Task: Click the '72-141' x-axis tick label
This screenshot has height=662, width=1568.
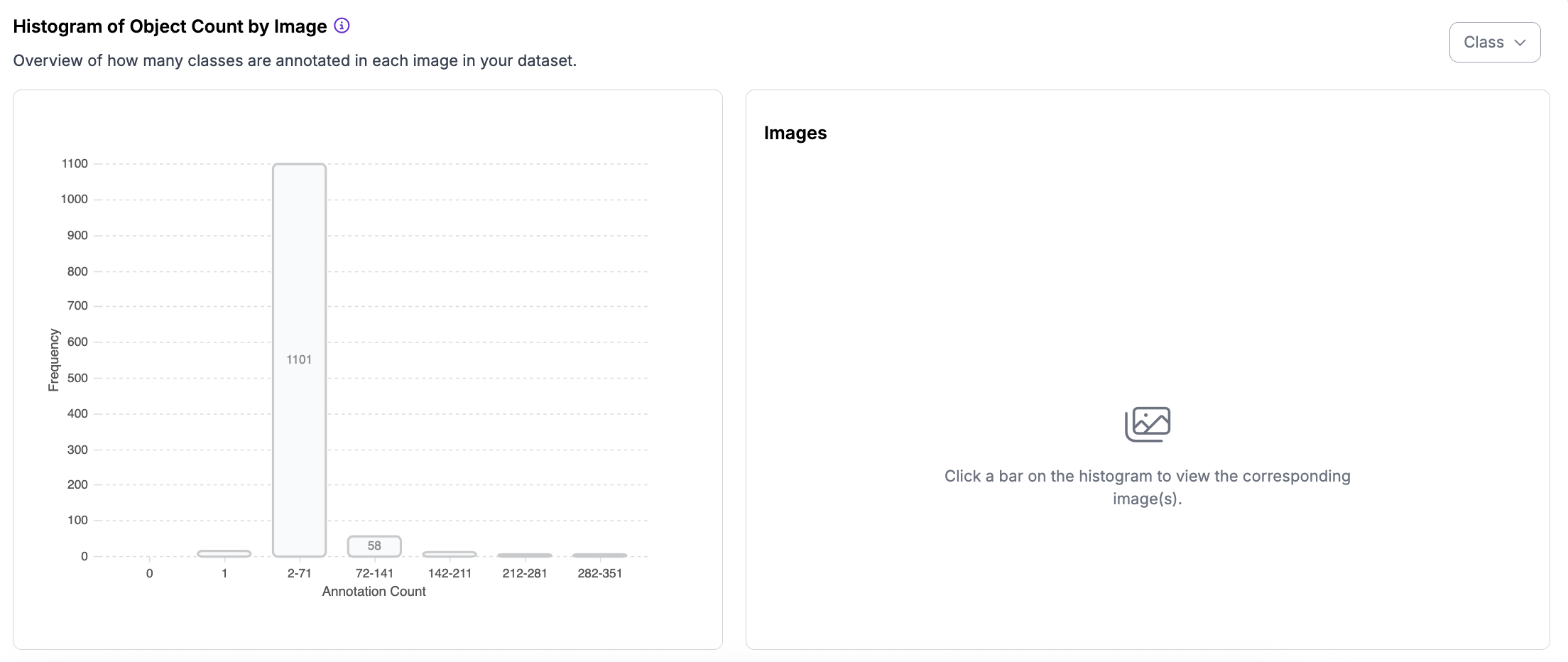Action: click(x=374, y=573)
